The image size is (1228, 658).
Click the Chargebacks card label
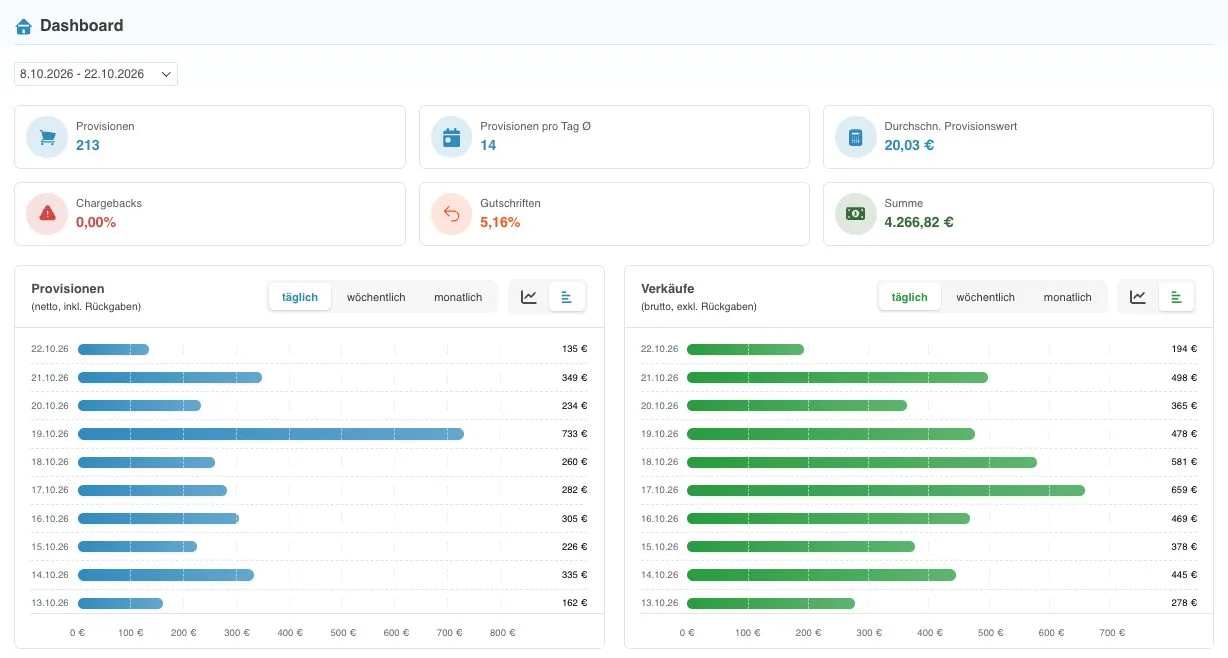[109, 203]
